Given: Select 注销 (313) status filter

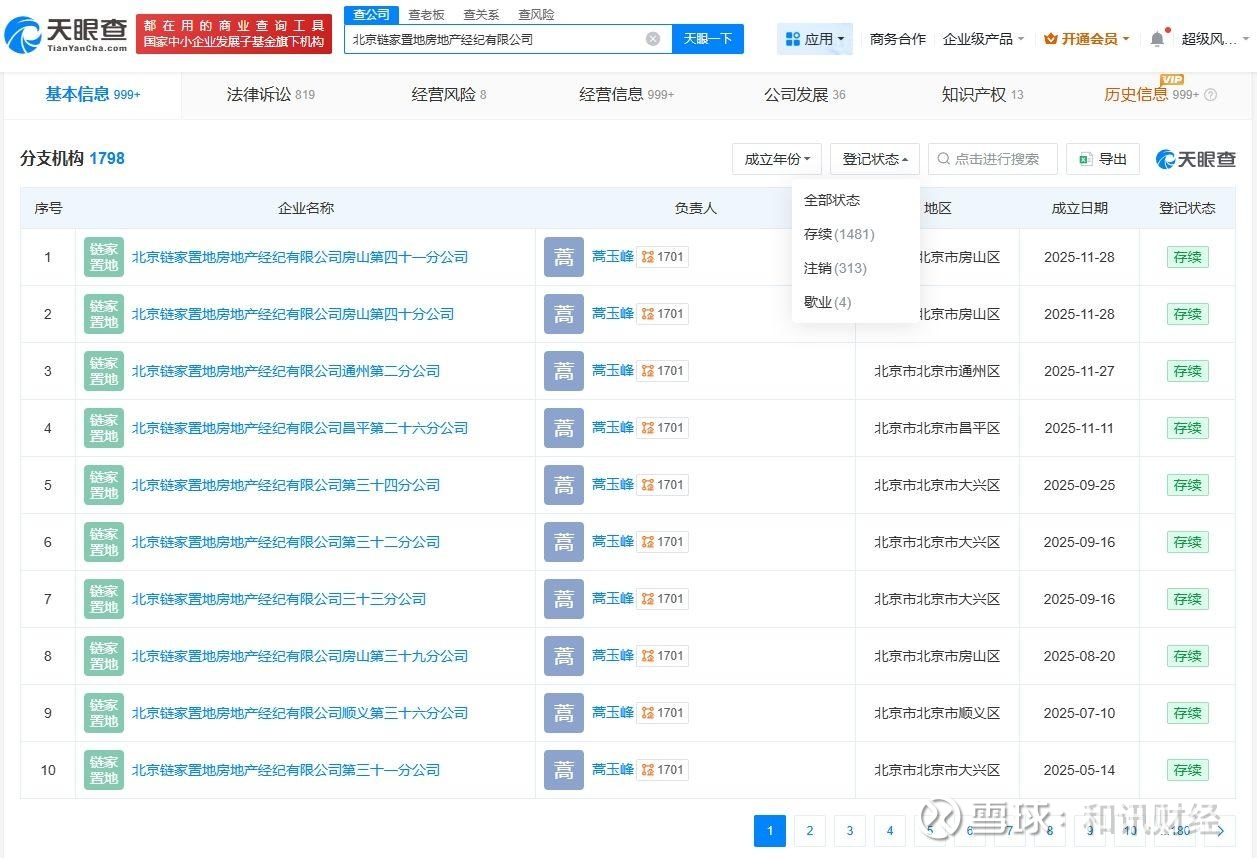Looking at the screenshot, I should (x=835, y=268).
